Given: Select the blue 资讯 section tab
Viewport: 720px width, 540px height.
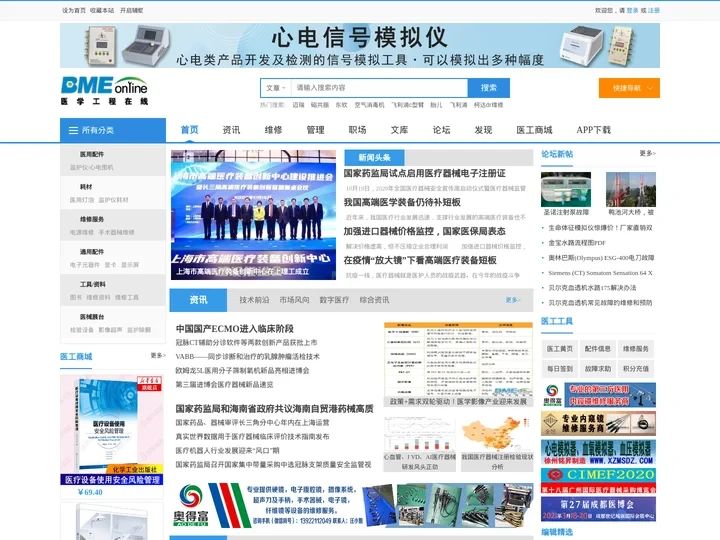Looking at the screenshot, I should tap(198, 300).
